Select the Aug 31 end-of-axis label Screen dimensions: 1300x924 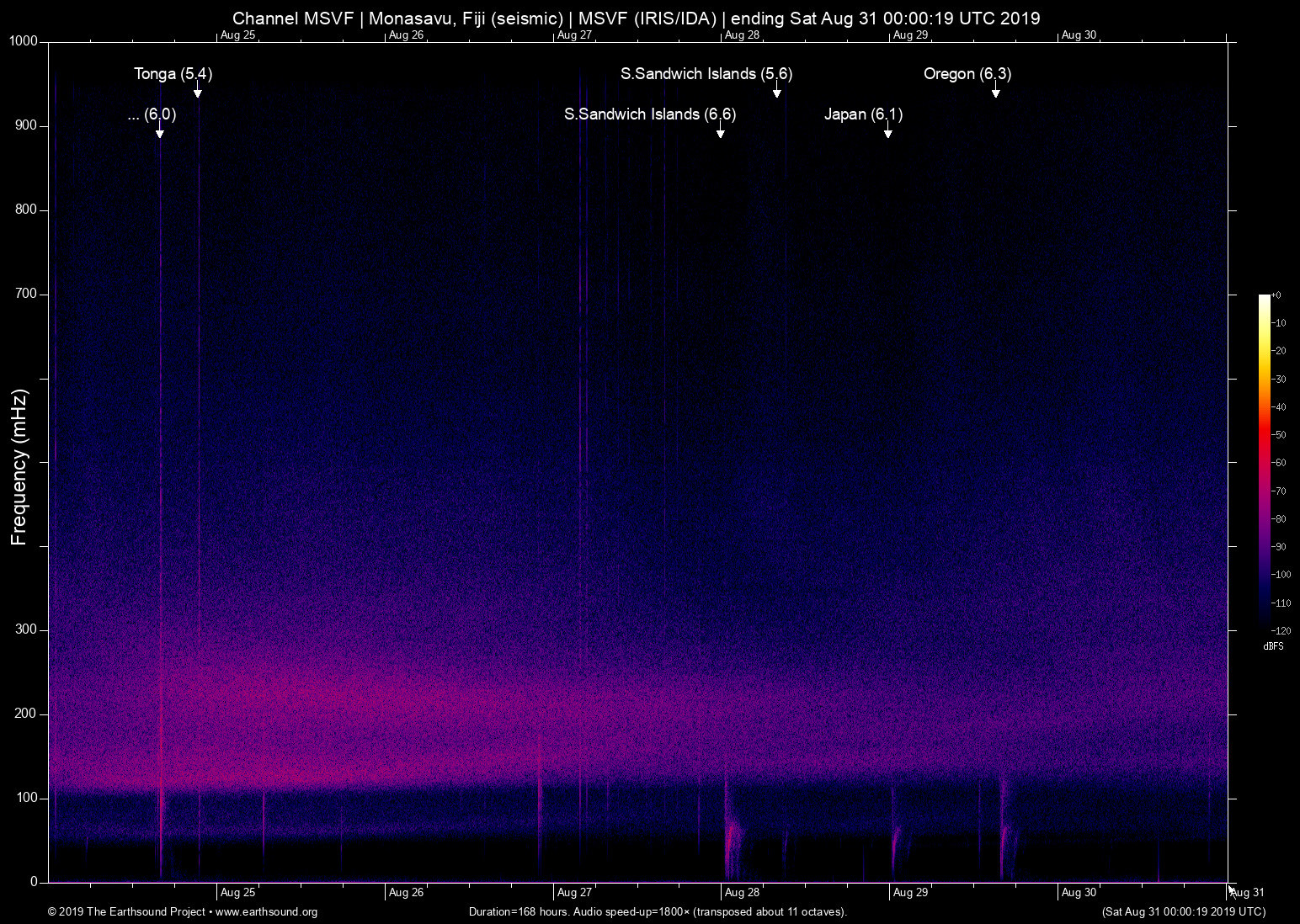click(1247, 892)
